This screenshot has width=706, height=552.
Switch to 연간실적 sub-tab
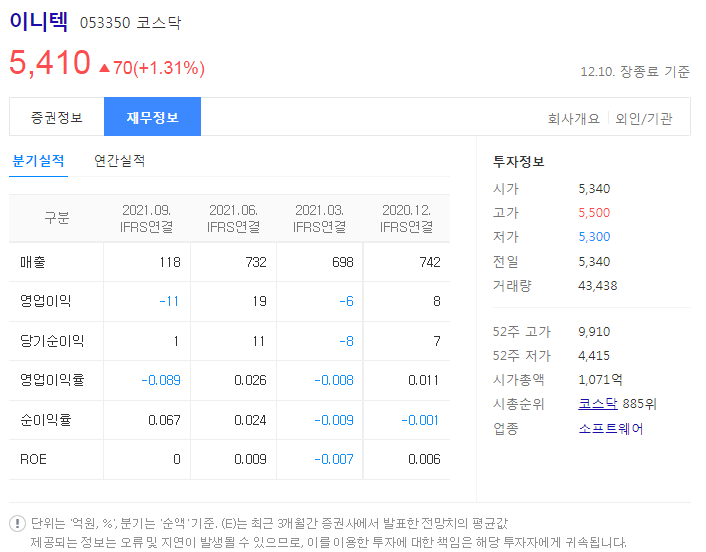119,161
